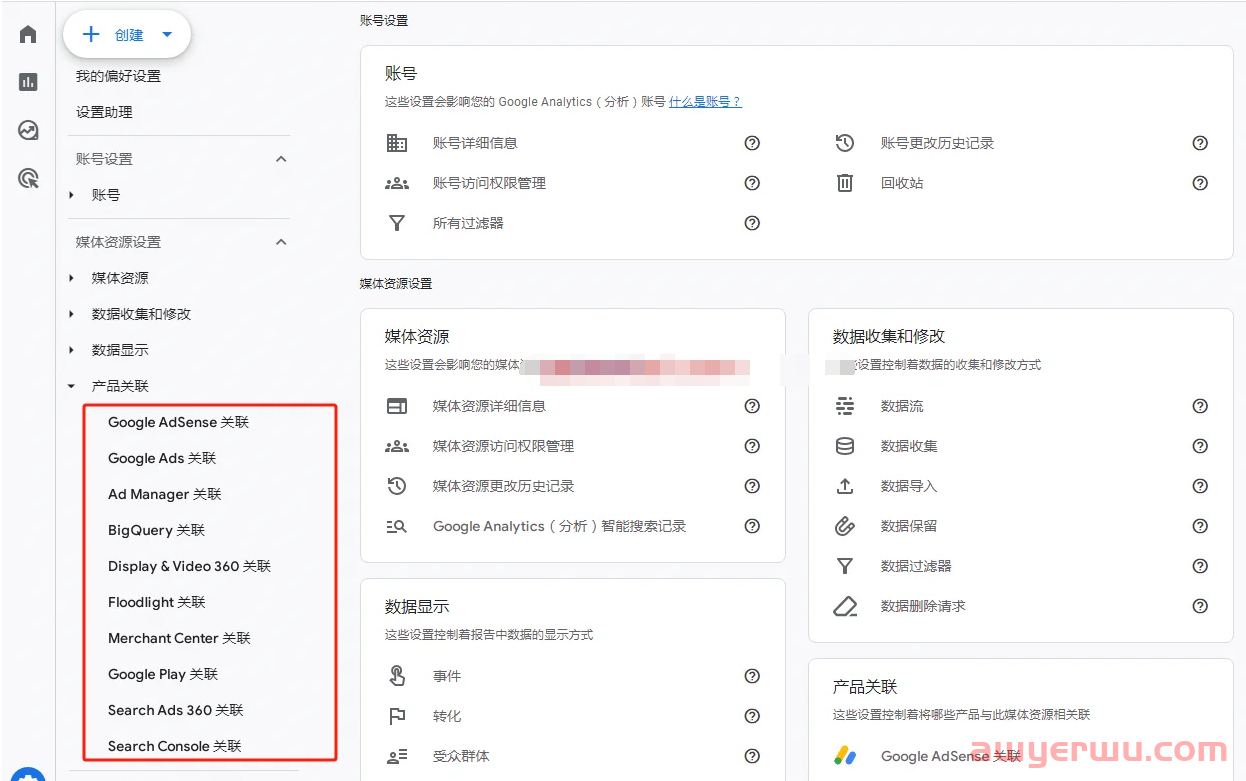Open 回收站 setting
Screen dimensions: 1246x781
pyautogui.click(x=902, y=183)
